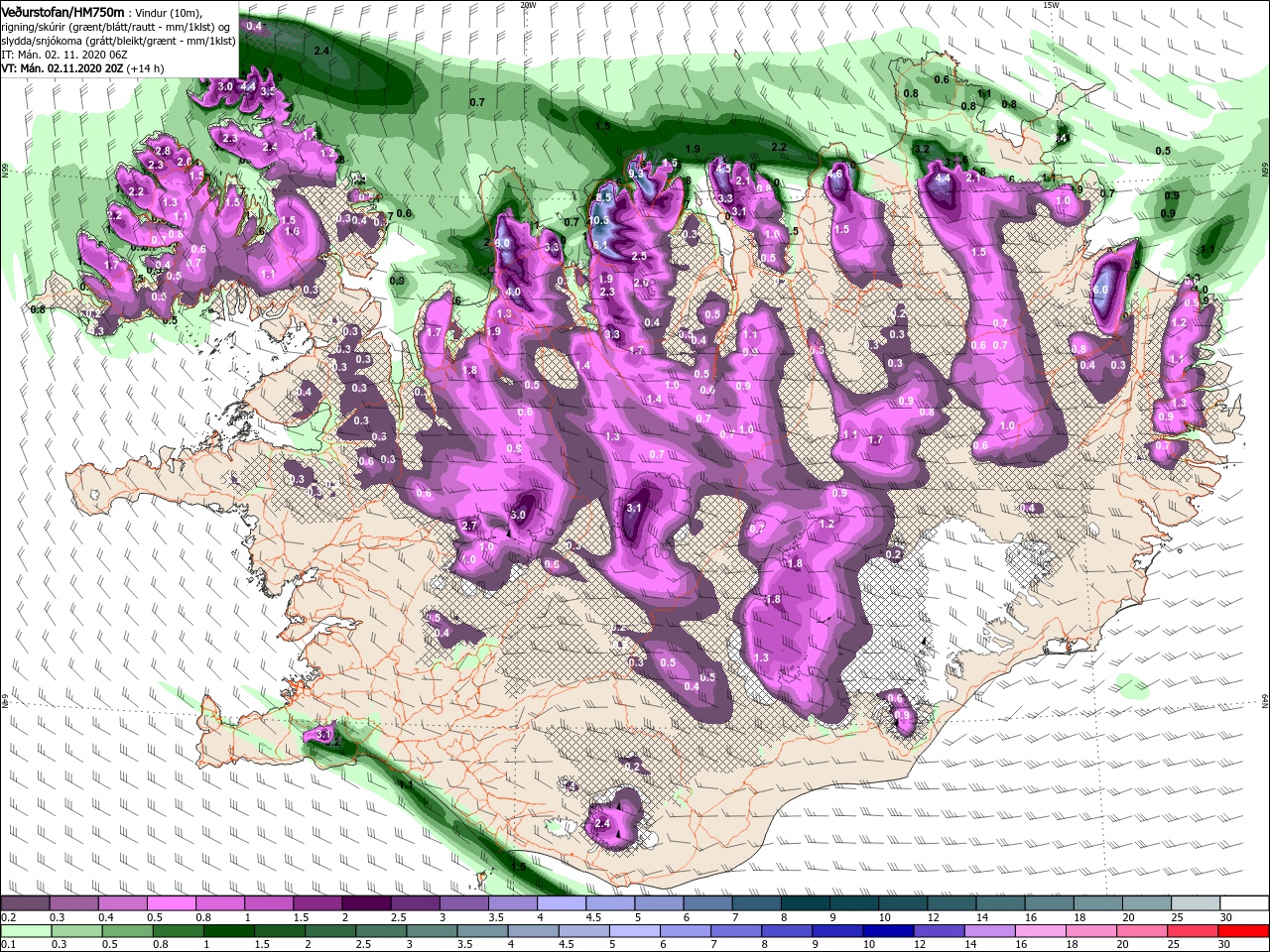Click the 6.0 value in east Iceland

point(1099,290)
